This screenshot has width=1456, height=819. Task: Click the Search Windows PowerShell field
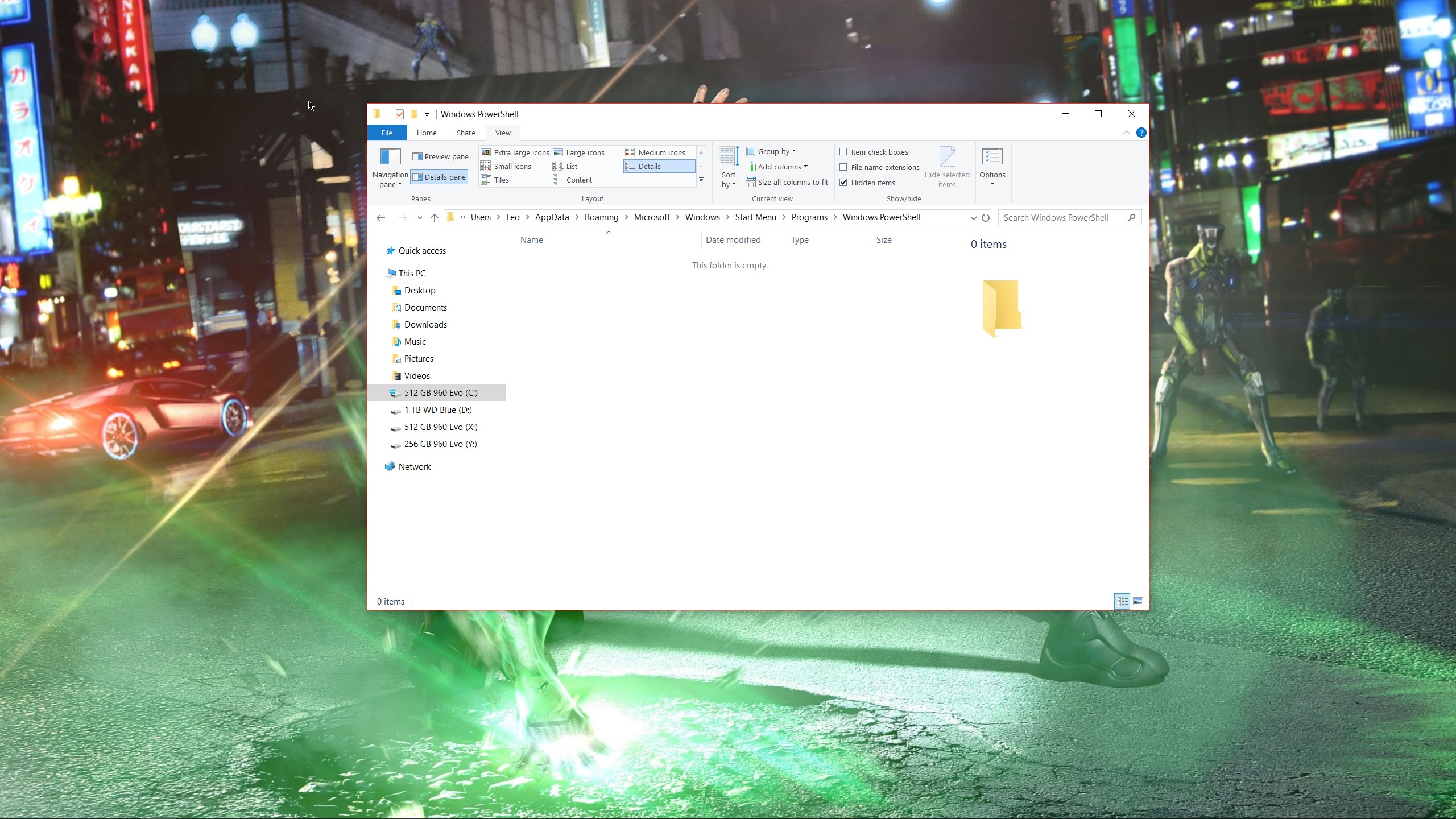[x=1061, y=218]
